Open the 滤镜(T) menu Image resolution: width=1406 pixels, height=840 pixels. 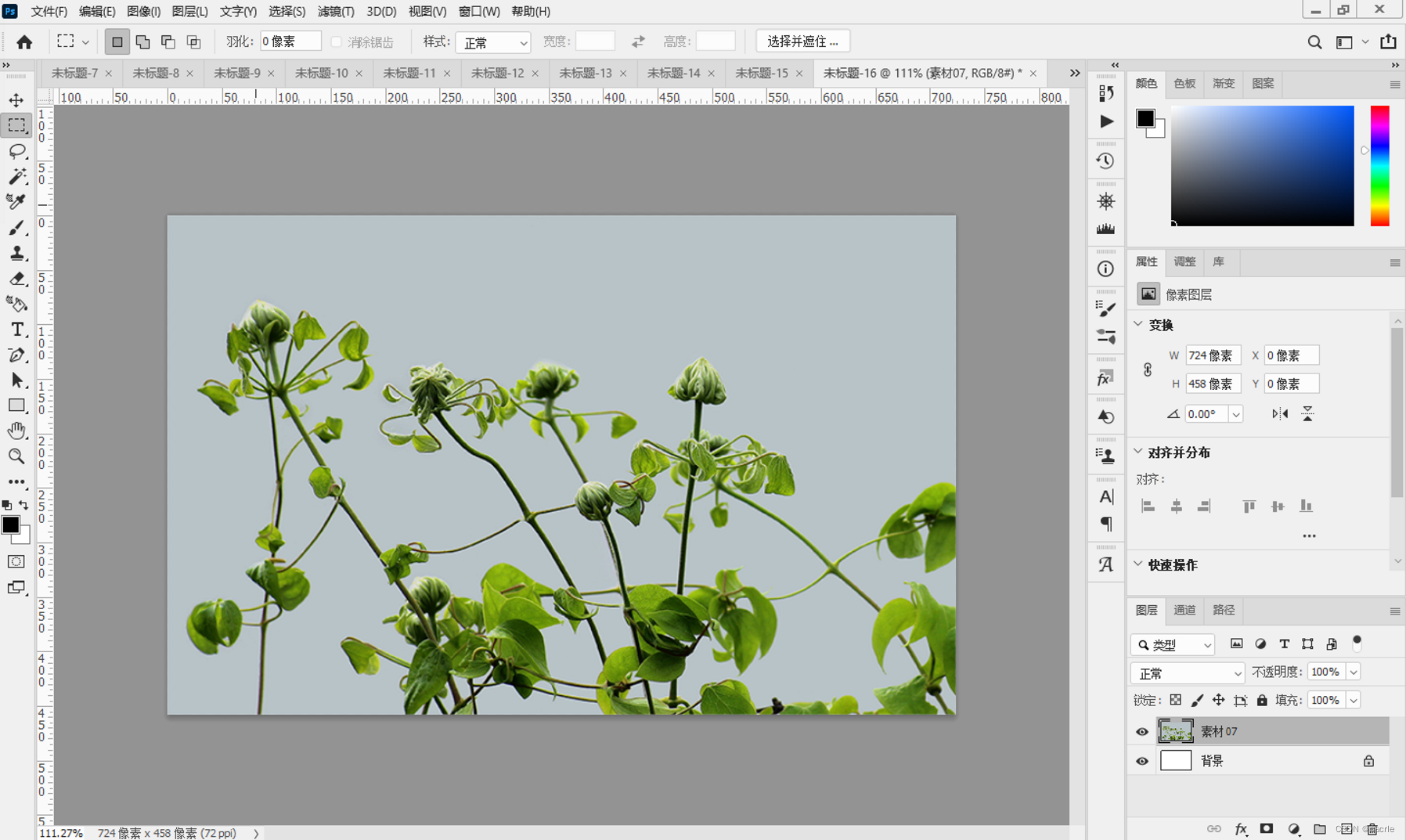(x=336, y=11)
